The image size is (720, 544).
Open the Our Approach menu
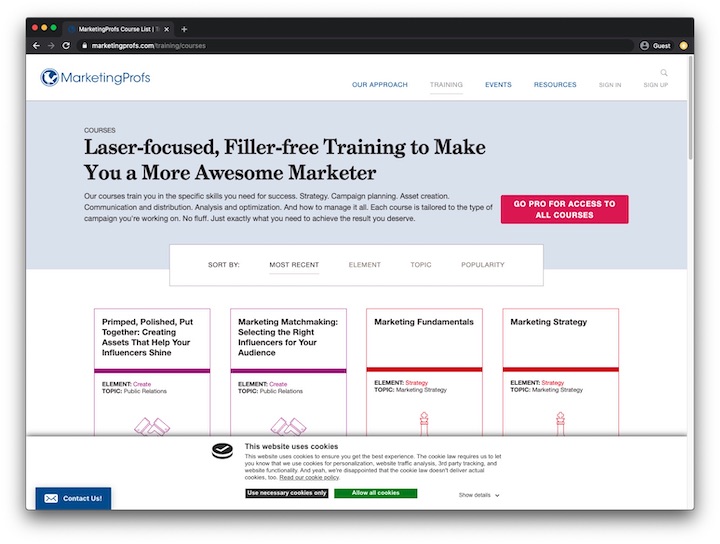(x=380, y=85)
